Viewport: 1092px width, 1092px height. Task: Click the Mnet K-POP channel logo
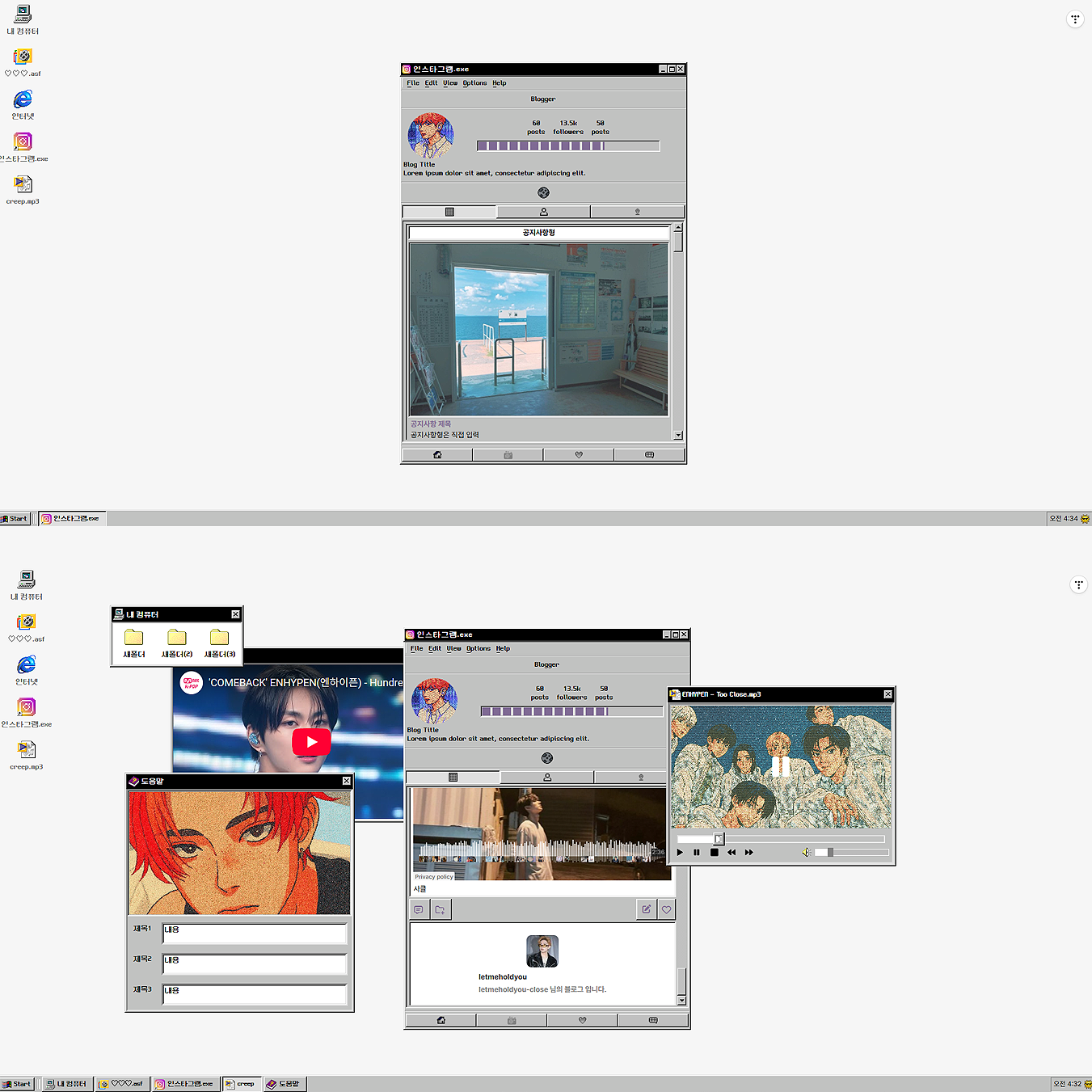(x=192, y=682)
